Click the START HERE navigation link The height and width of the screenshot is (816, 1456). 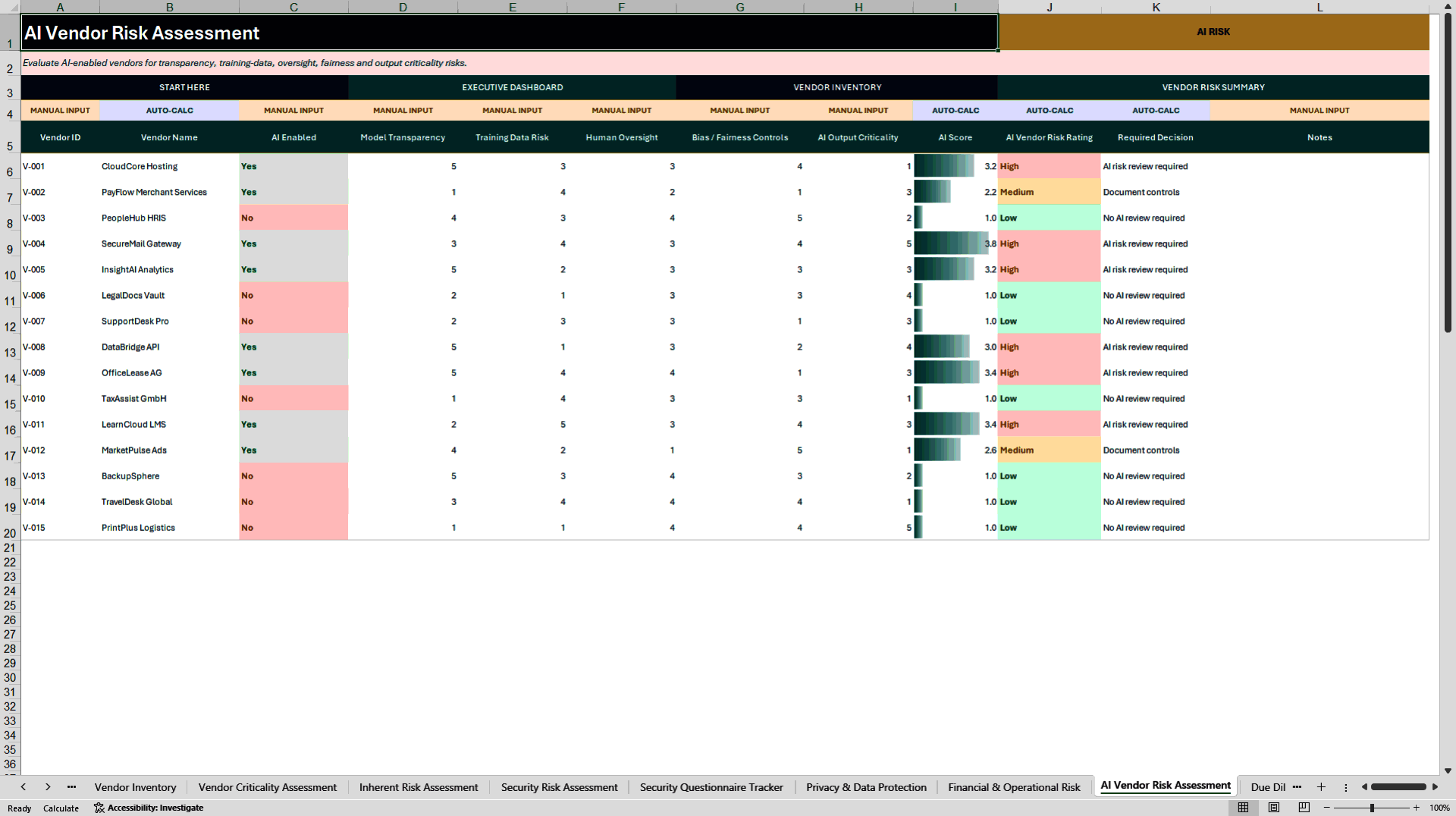pos(184,87)
